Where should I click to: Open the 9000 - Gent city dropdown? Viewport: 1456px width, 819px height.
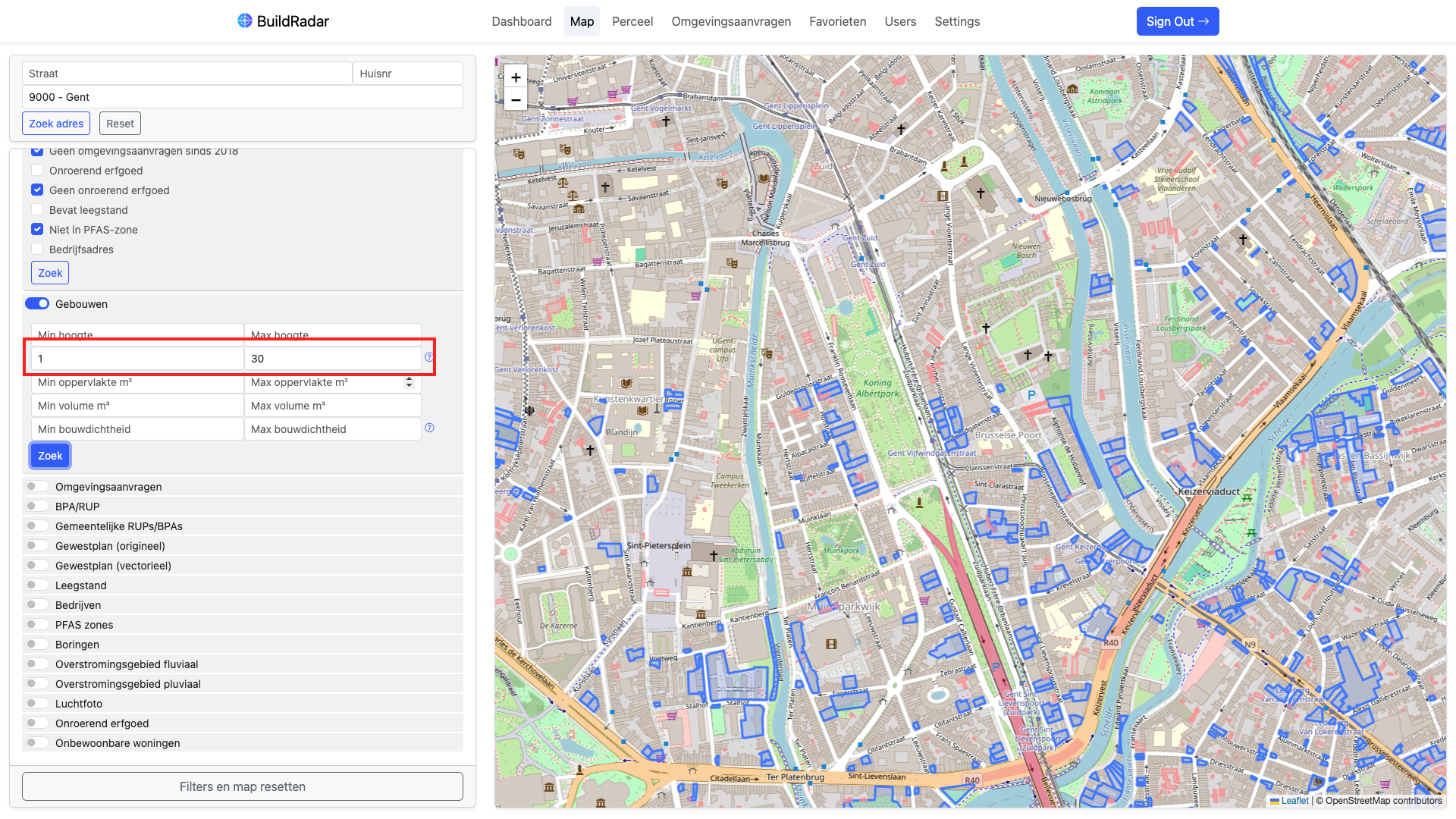(243, 97)
